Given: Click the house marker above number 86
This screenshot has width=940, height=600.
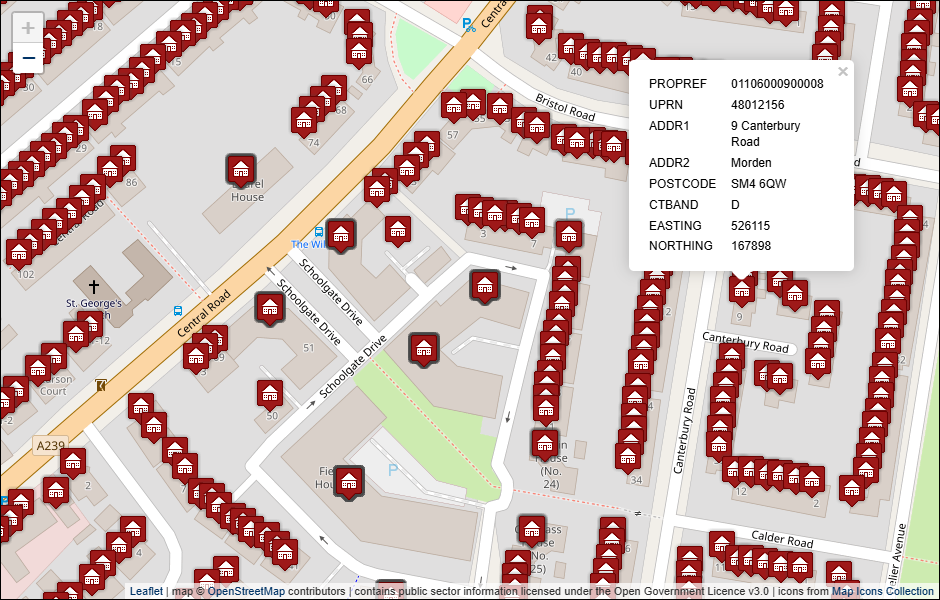Looking at the screenshot, I should [x=123, y=159].
